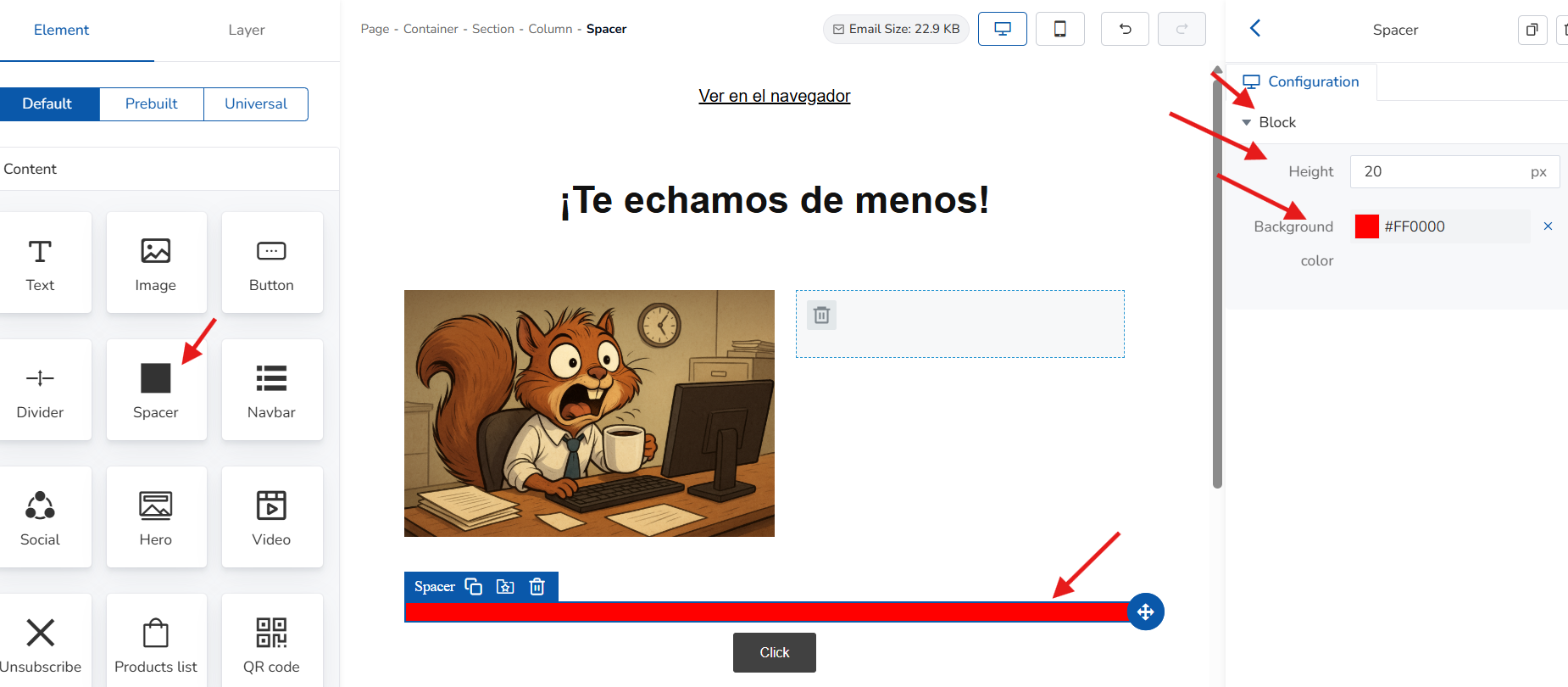Switch to mobile preview mode
The width and height of the screenshot is (1568, 687).
coord(1060,29)
